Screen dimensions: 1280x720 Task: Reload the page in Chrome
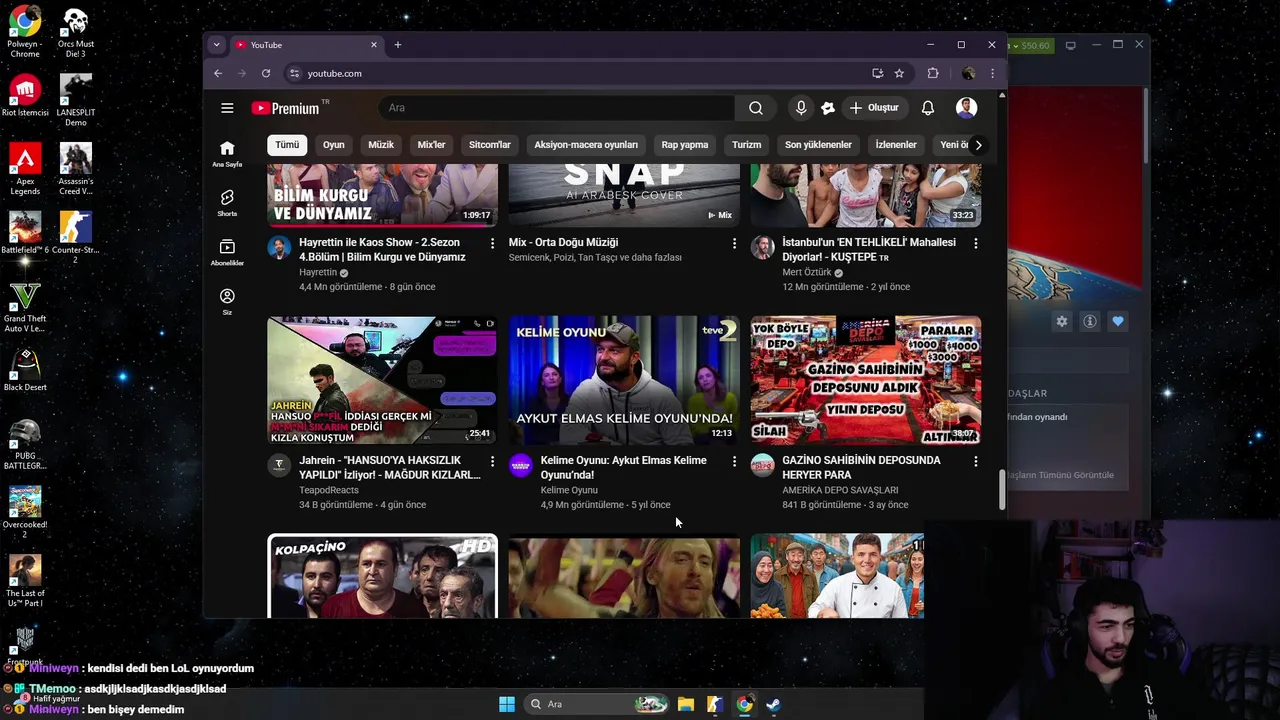coord(266,73)
